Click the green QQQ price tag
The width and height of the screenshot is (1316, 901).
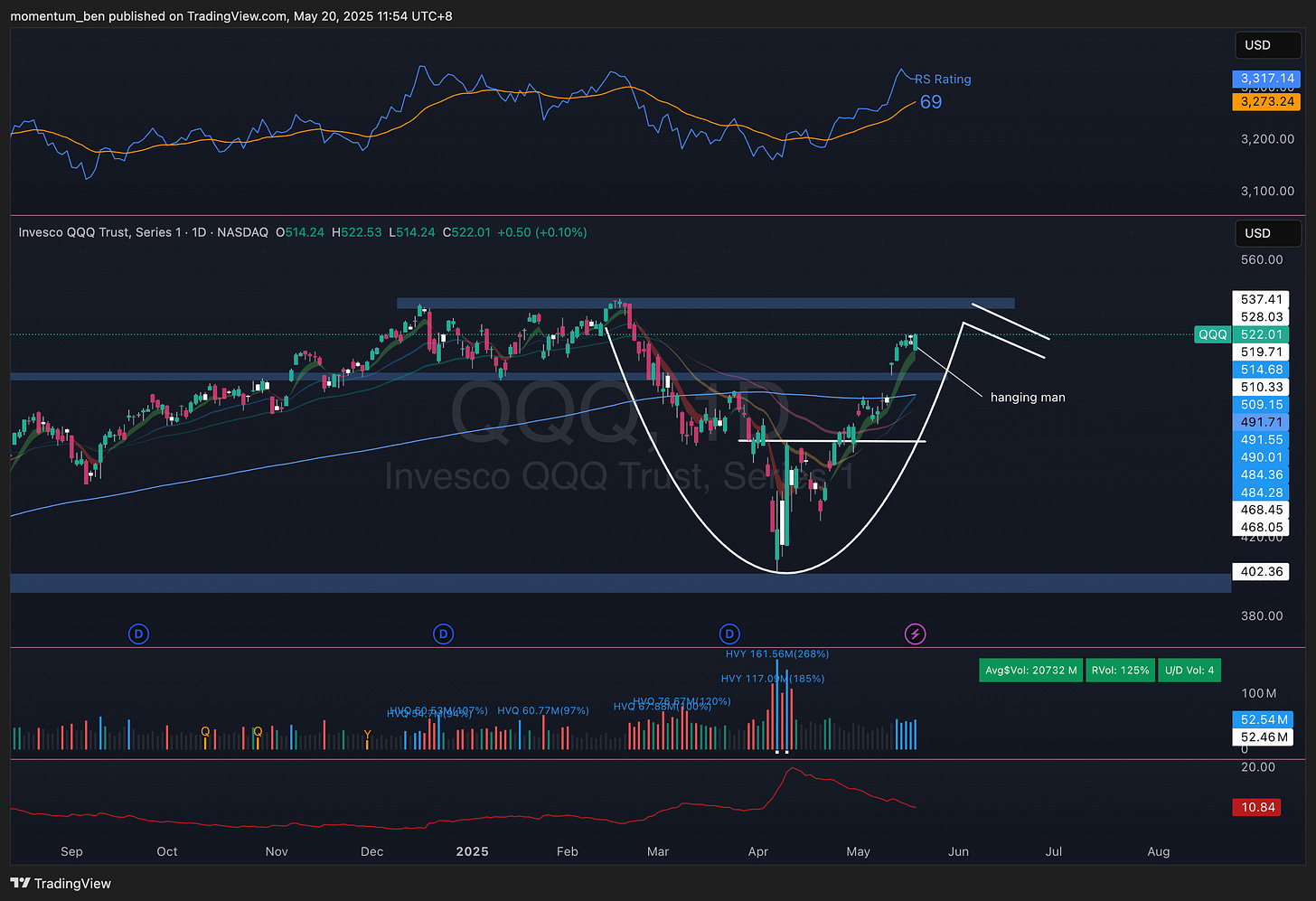[x=1212, y=334]
